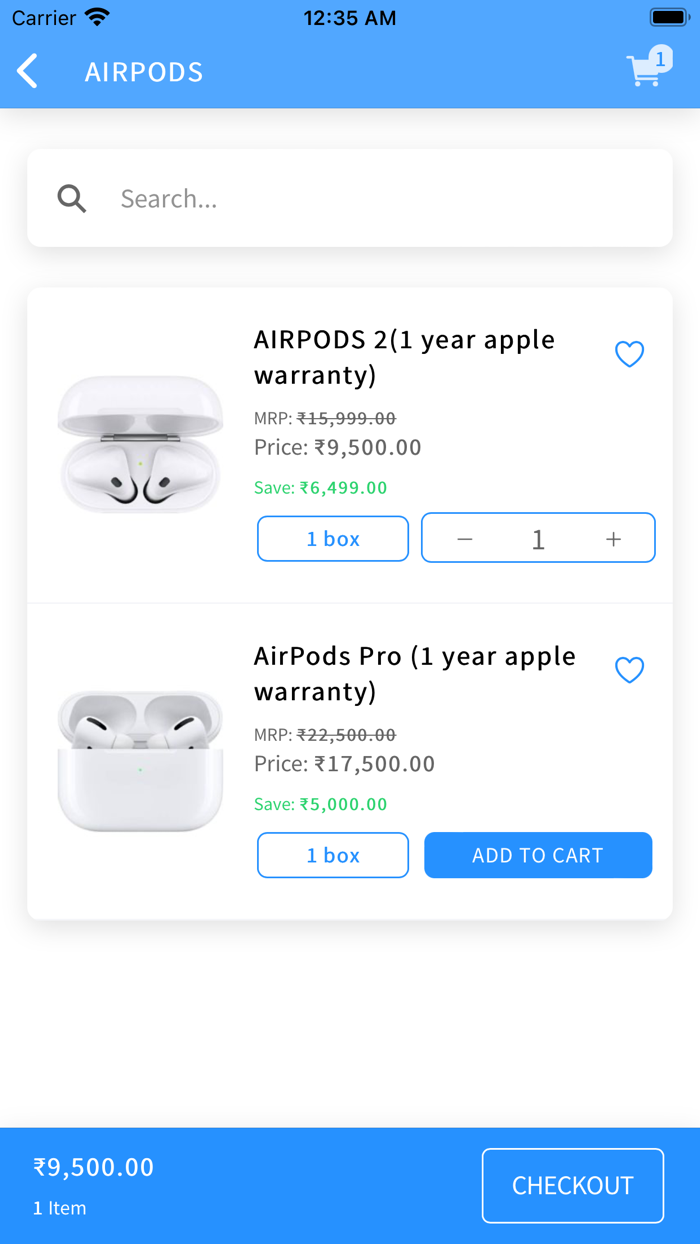Tap the AIRPODS 2 product image
Viewport: 700px width, 1244px height.
point(140,445)
